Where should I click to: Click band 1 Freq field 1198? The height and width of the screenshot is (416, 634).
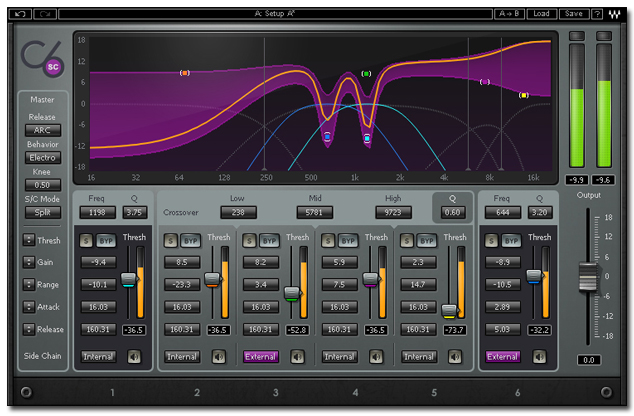pyautogui.click(x=97, y=212)
